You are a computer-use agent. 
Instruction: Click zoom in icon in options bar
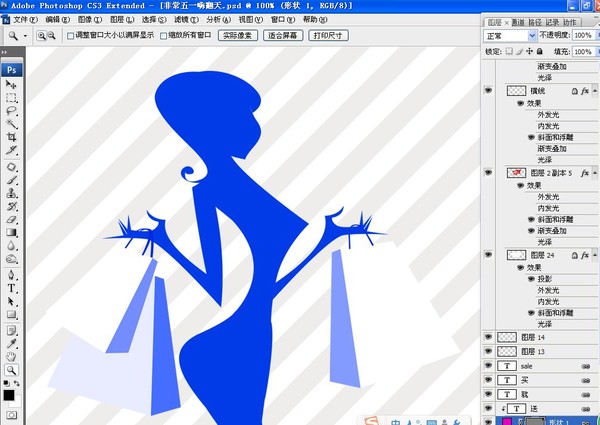[x=41, y=36]
